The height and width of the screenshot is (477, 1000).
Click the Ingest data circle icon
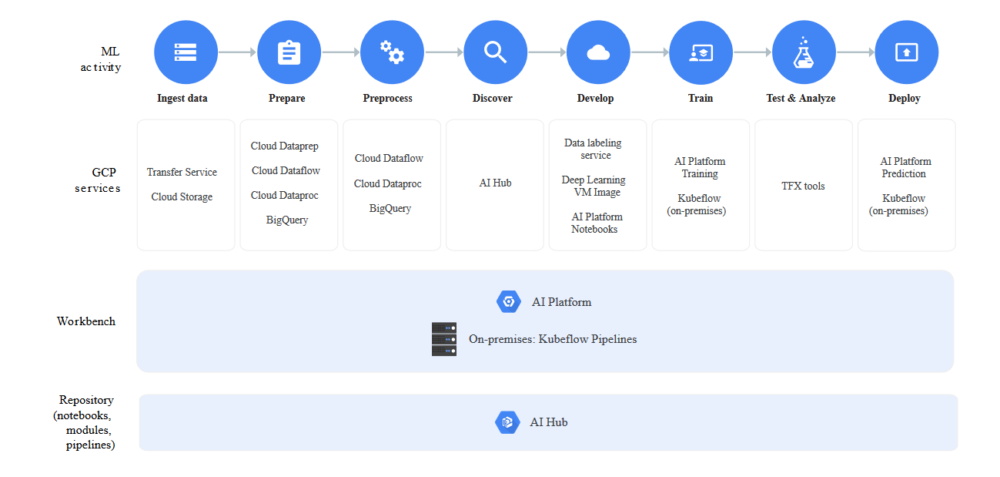185,52
